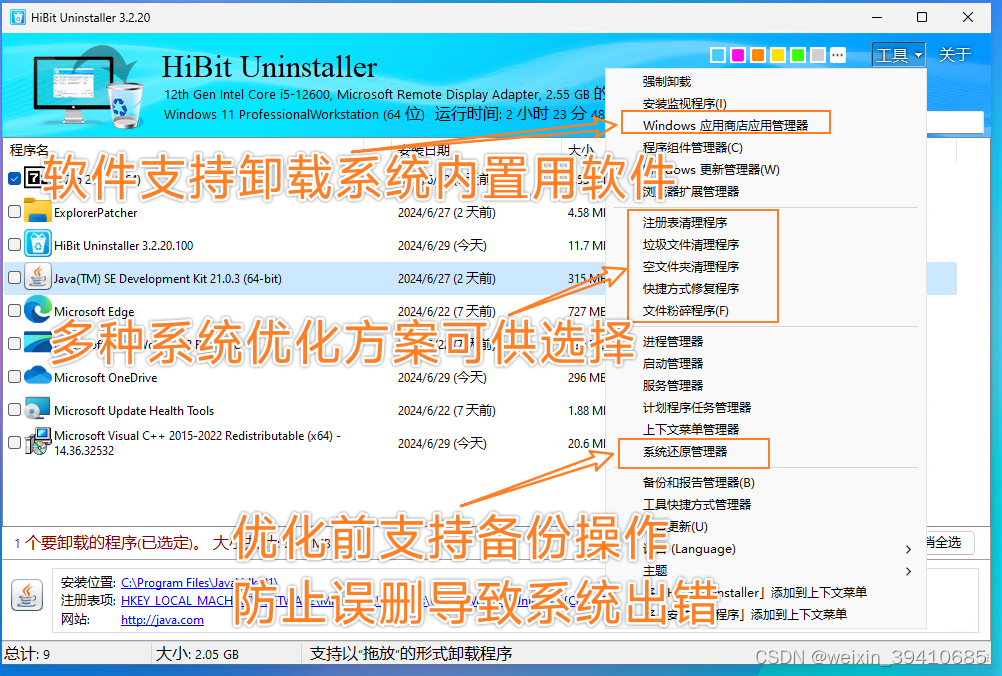Select the light blue theme swatch
1002x676 pixels.
(x=718, y=56)
